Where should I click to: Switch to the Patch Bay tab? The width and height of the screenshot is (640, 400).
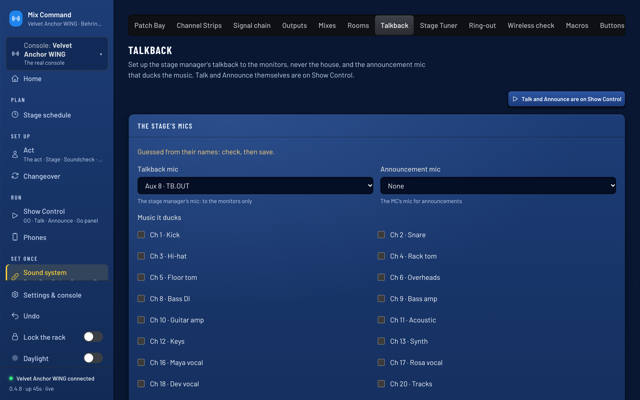pyautogui.click(x=150, y=25)
